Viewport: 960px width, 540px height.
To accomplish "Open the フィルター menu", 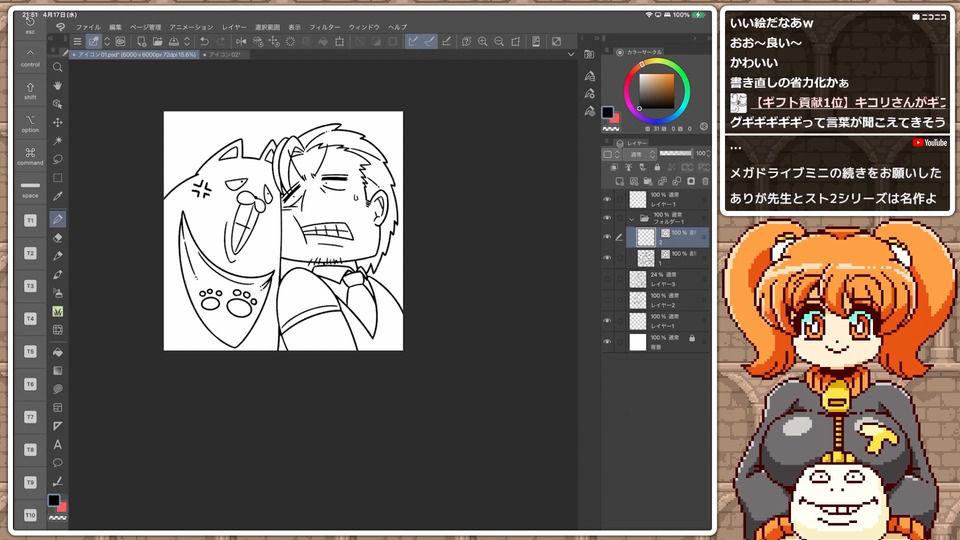I will click(x=324, y=27).
